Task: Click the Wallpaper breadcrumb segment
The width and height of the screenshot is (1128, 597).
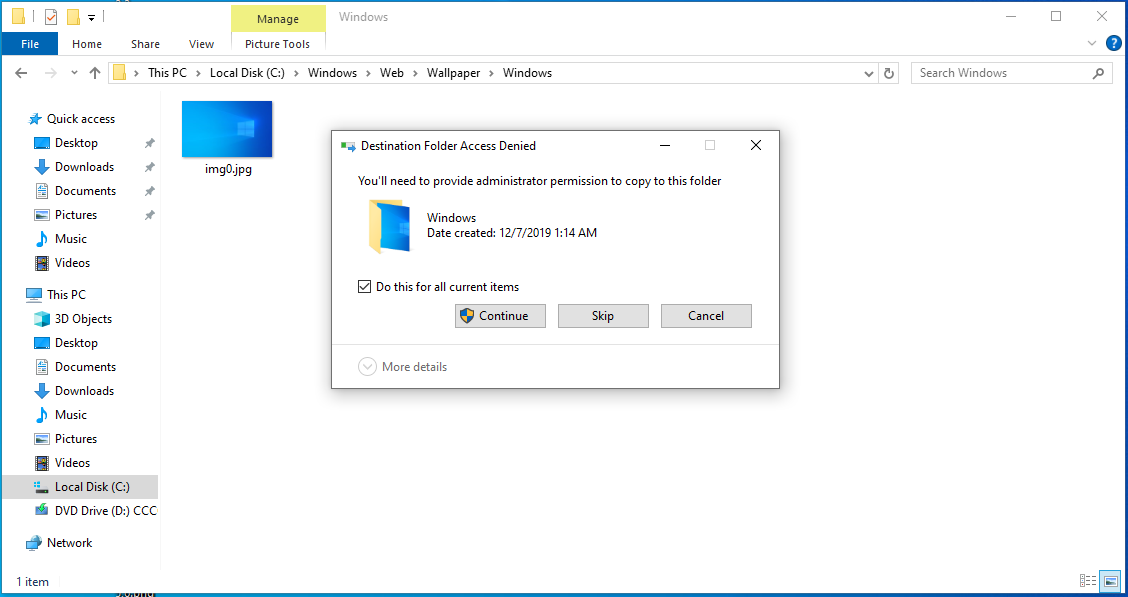Action: (453, 73)
